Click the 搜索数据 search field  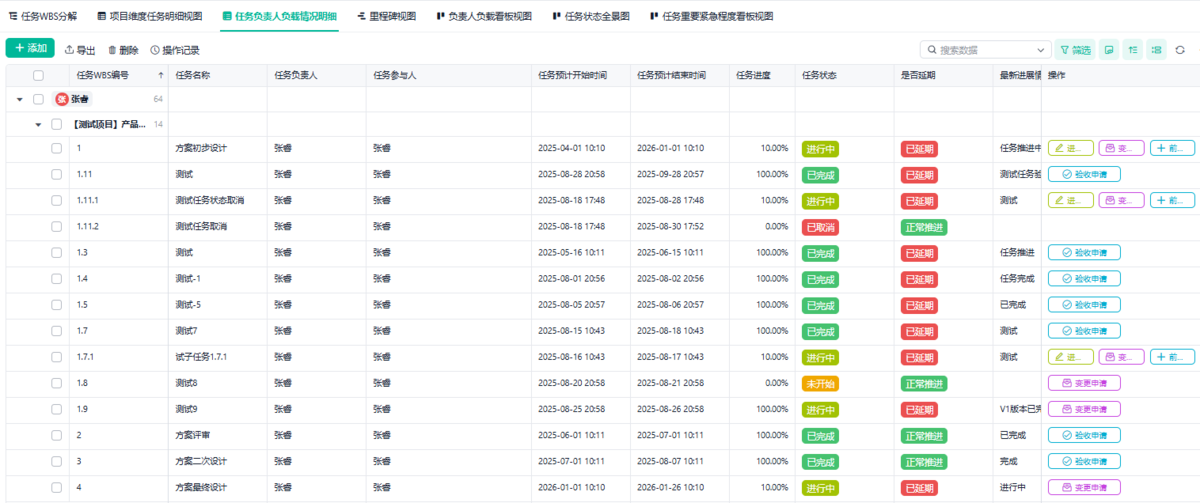pos(985,49)
